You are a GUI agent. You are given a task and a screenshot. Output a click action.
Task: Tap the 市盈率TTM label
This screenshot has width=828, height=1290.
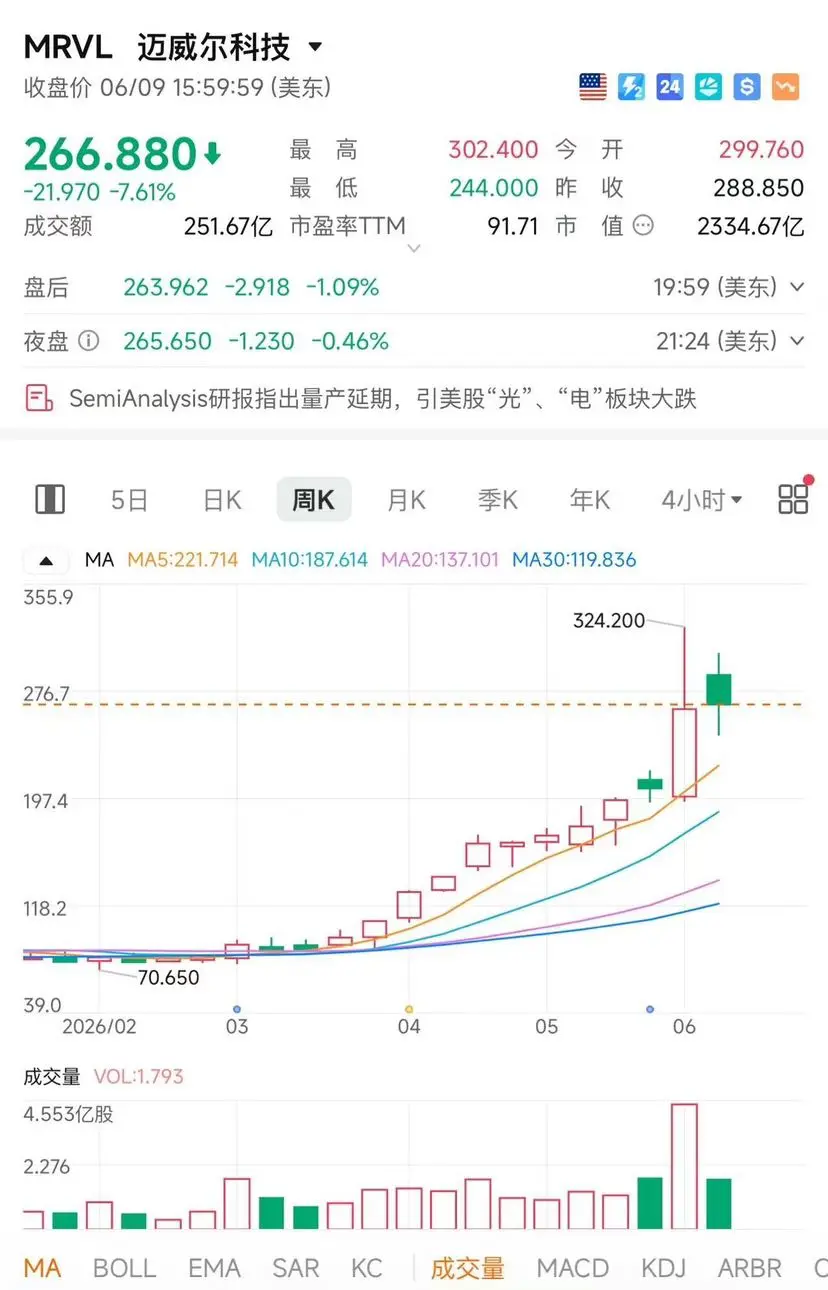[x=348, y=226]
